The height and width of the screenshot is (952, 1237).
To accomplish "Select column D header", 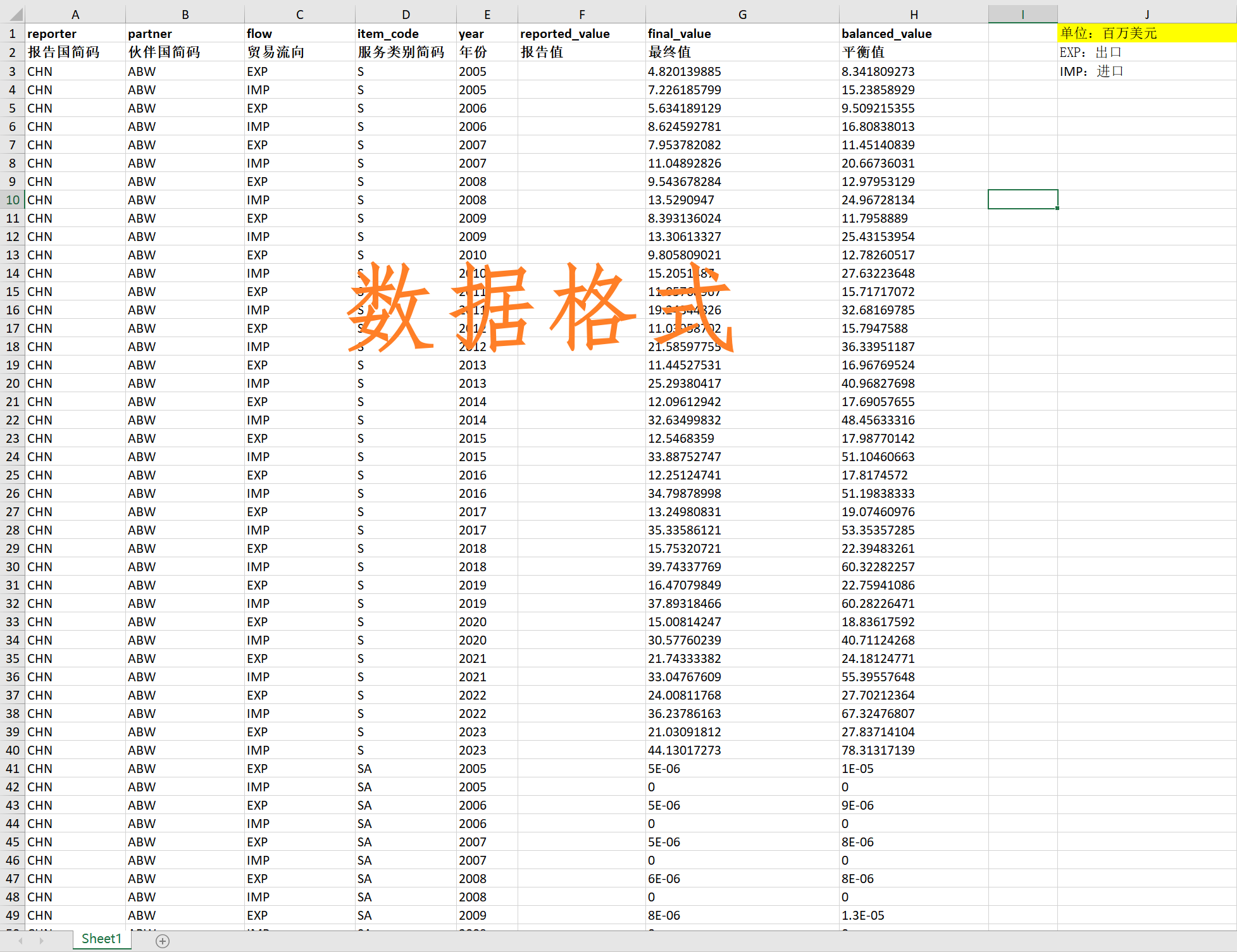I will (x=406, y=14).
